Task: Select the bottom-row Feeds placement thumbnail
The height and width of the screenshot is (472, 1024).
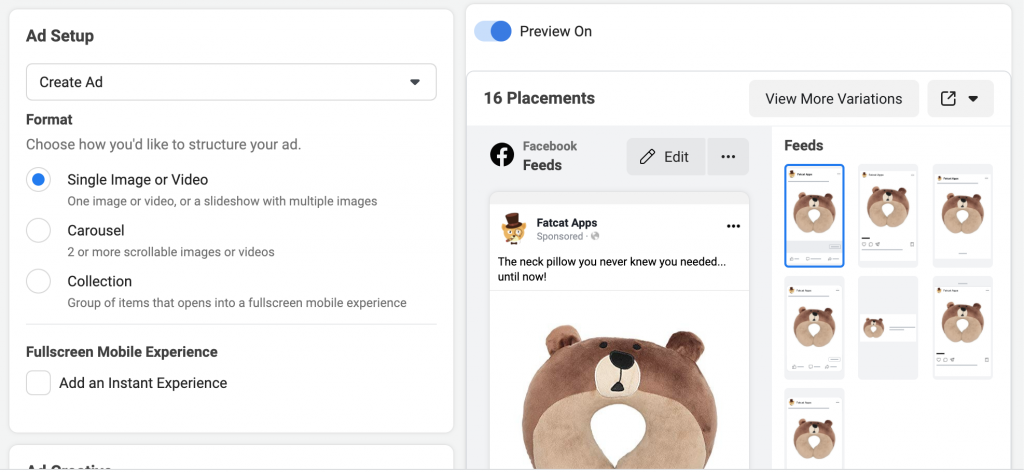Action: tap(814, 429)
